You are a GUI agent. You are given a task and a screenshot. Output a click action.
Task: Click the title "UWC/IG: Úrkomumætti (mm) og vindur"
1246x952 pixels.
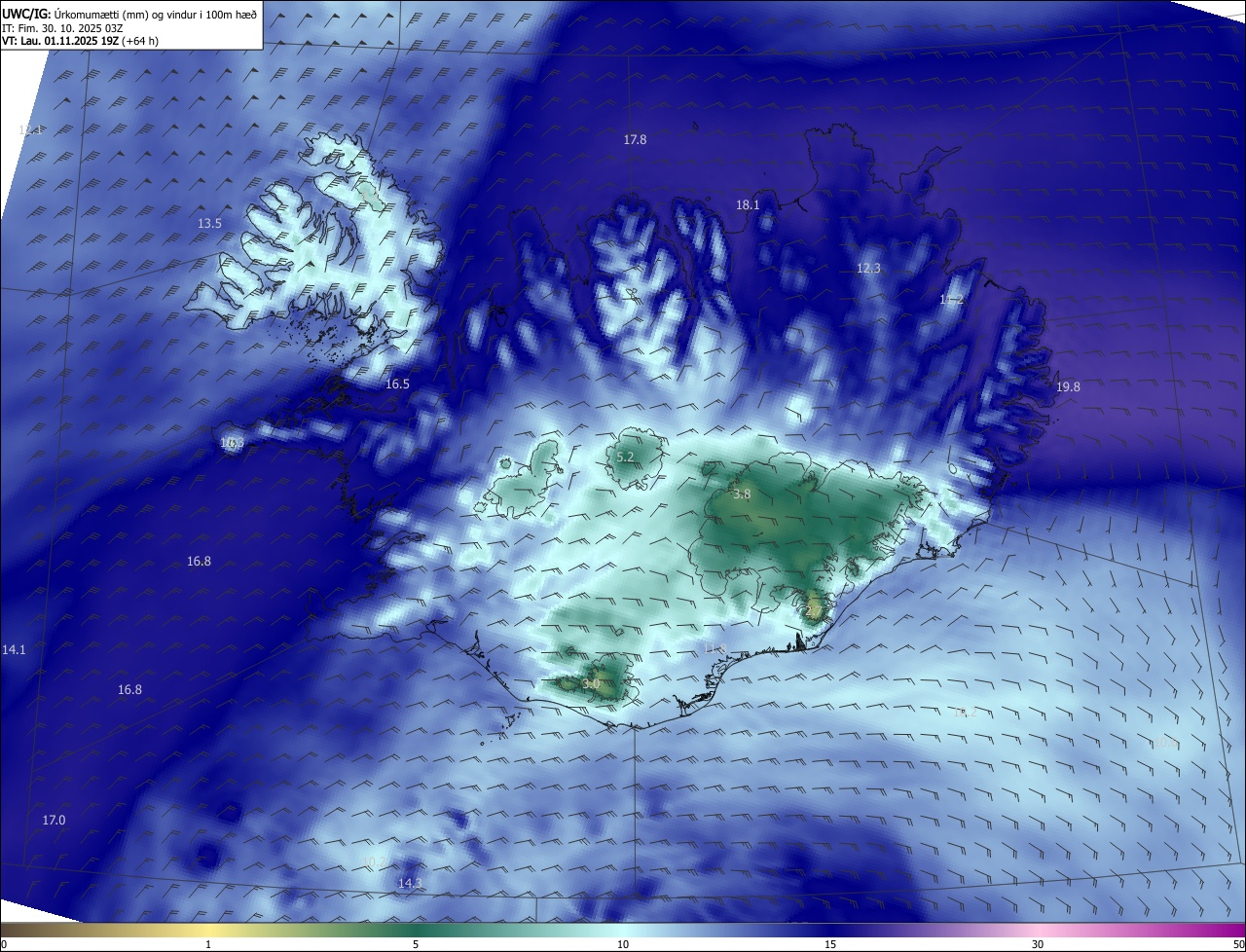coord(129,13)
